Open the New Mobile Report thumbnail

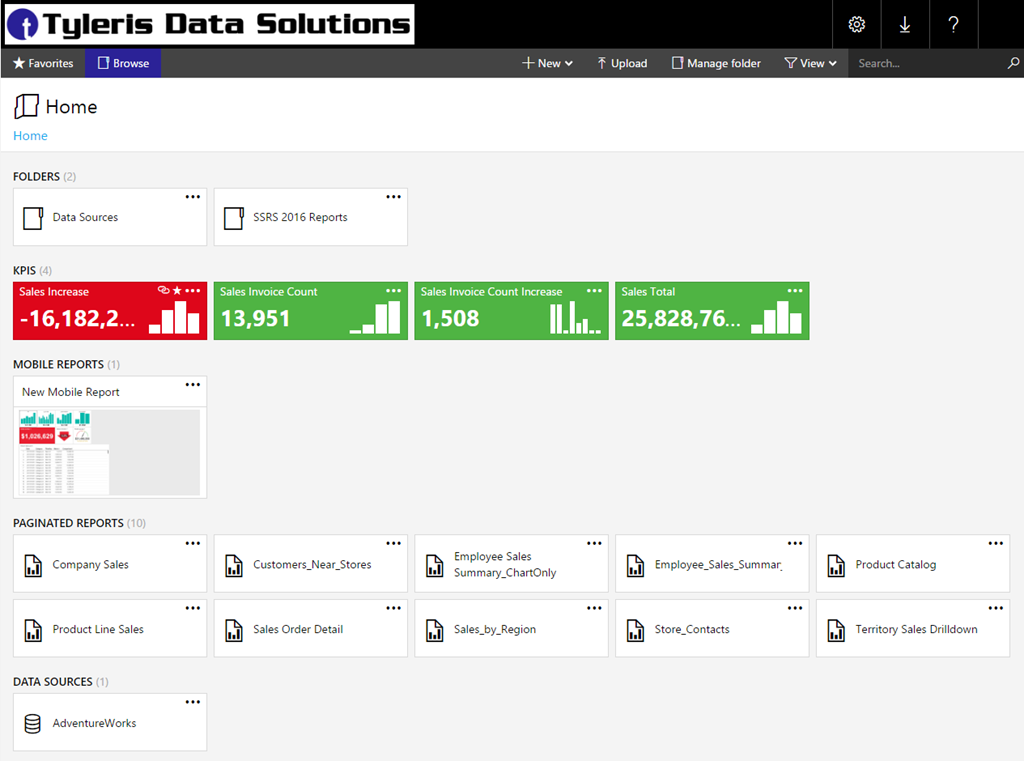point(110,450)
